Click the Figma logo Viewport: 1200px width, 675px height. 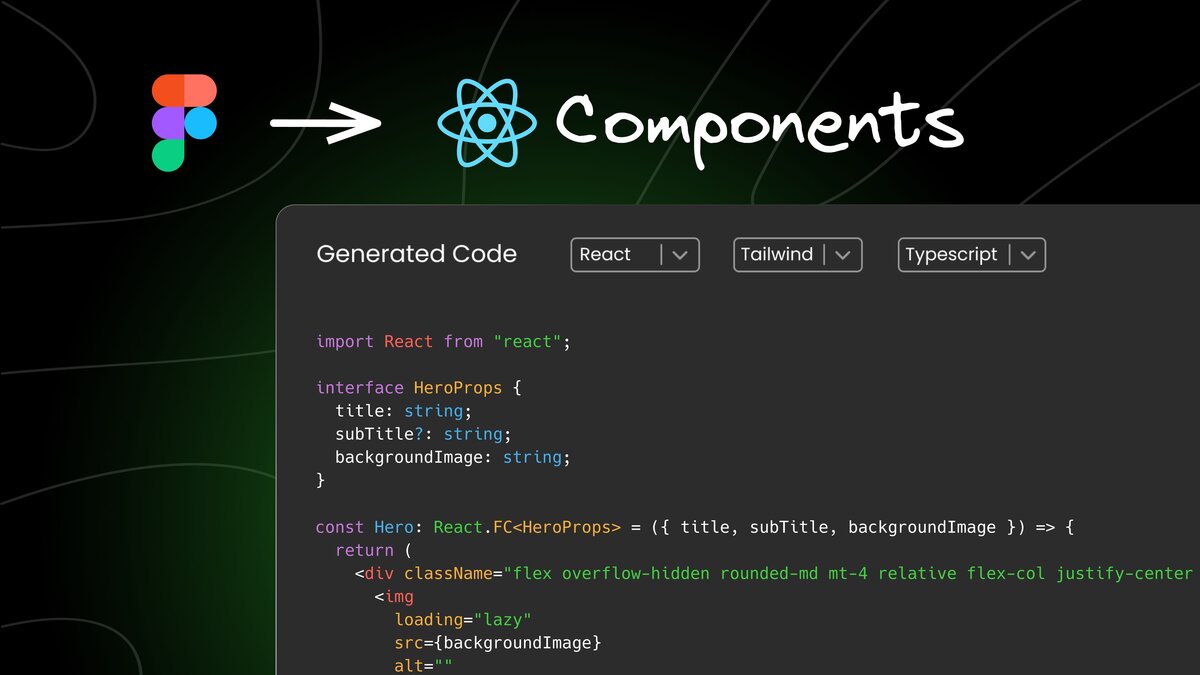coord(184,120)
